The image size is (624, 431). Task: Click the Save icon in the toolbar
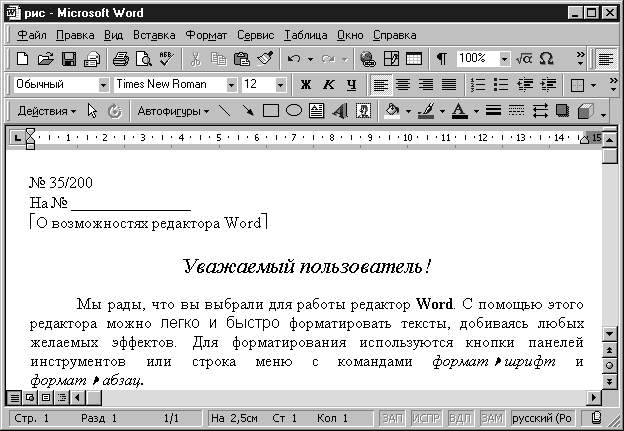tap(69, 59)
